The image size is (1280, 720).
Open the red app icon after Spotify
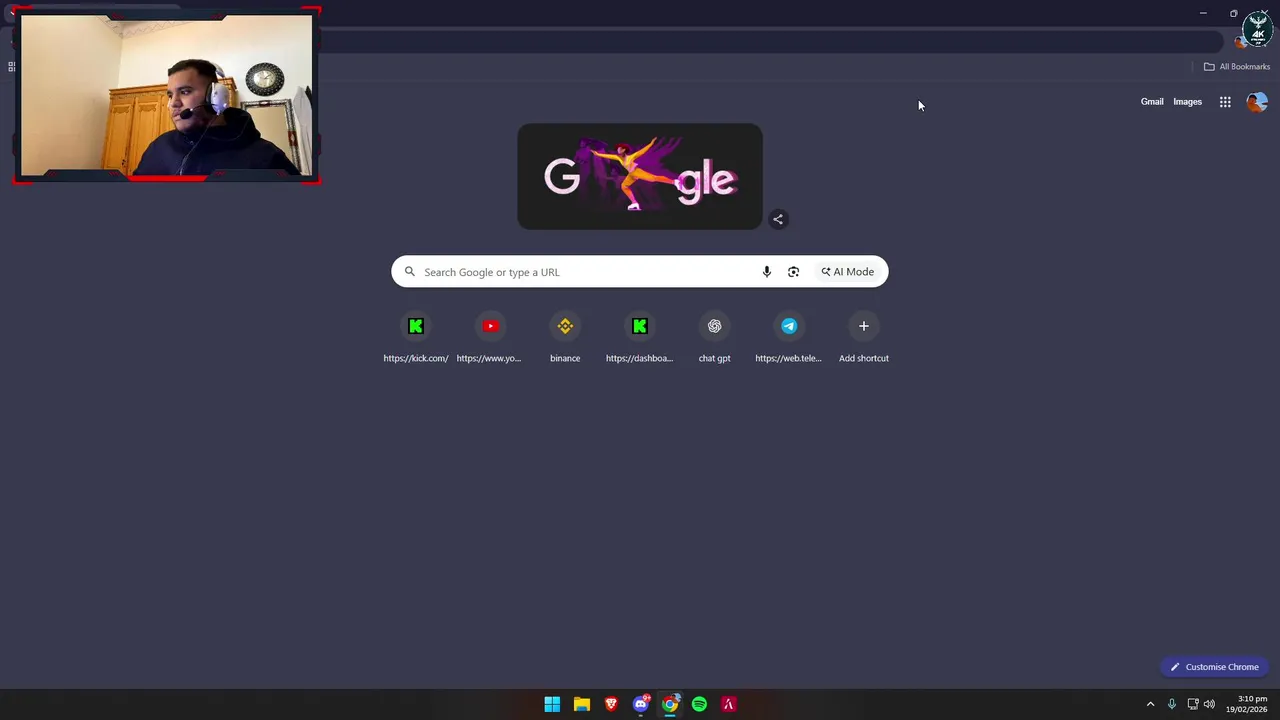click(x=729, y=704)
